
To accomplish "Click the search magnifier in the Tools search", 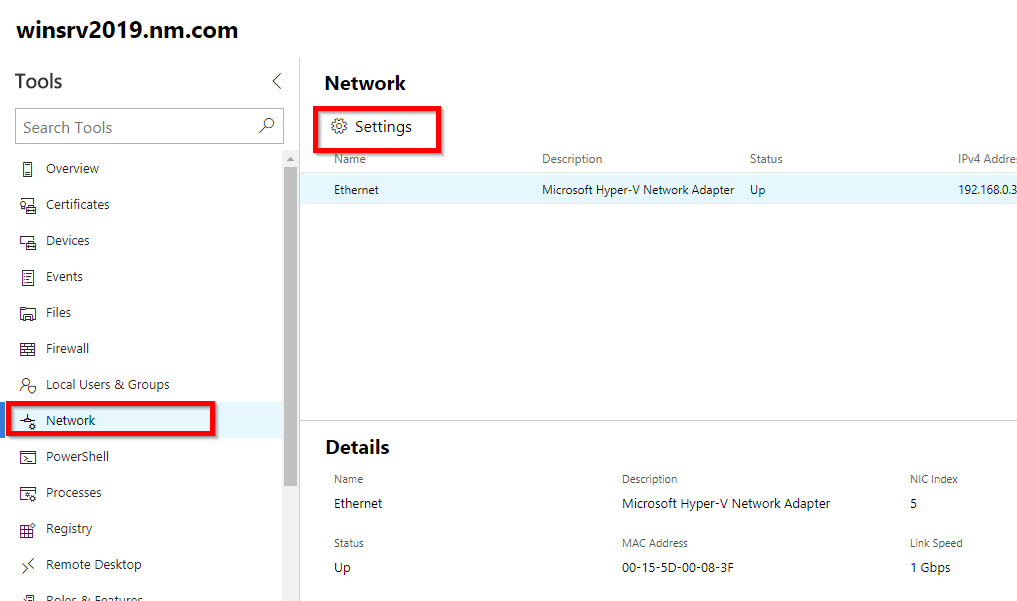I will point(266,126).
